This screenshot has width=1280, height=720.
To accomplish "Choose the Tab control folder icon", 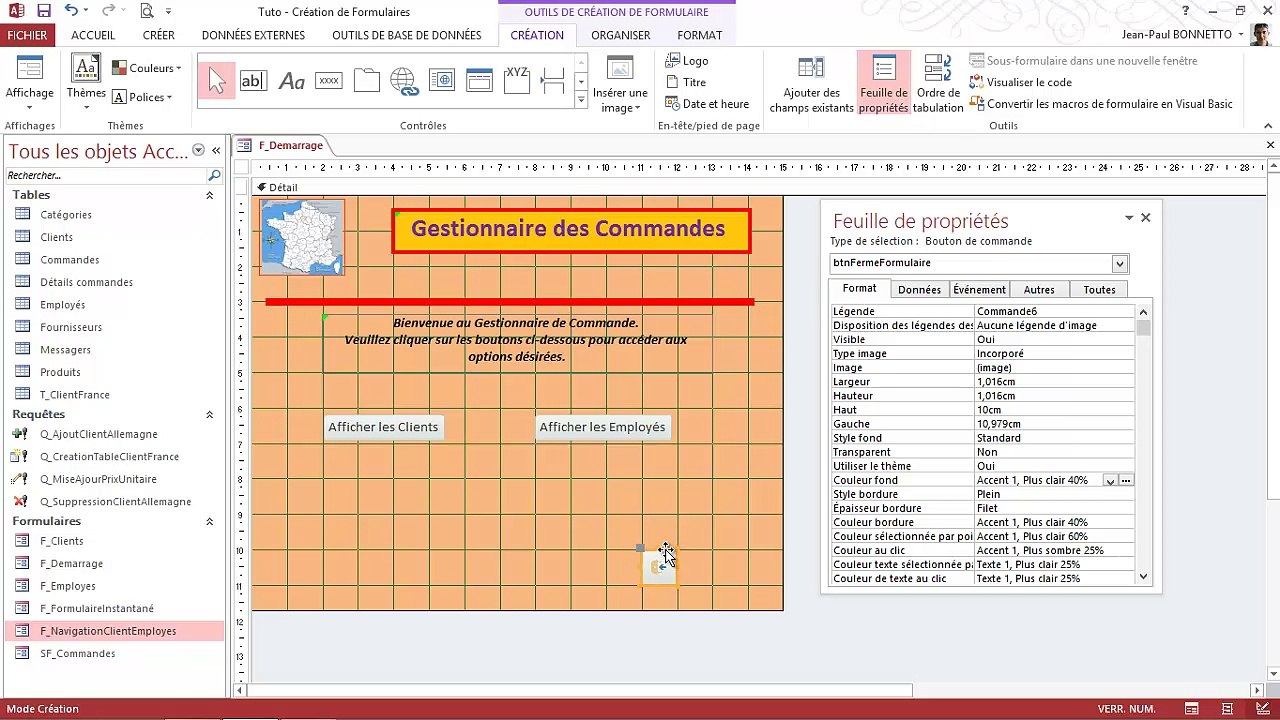I will pos(366,81).
